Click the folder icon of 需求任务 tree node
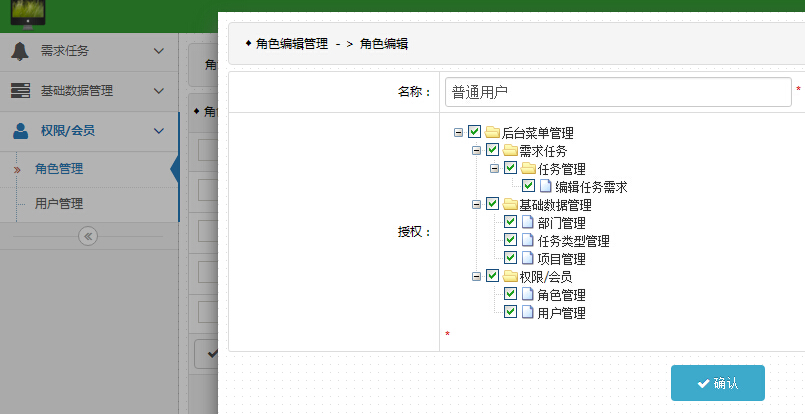Image resolution: width=805 pixels, height=414 pixels. [510, 150]
